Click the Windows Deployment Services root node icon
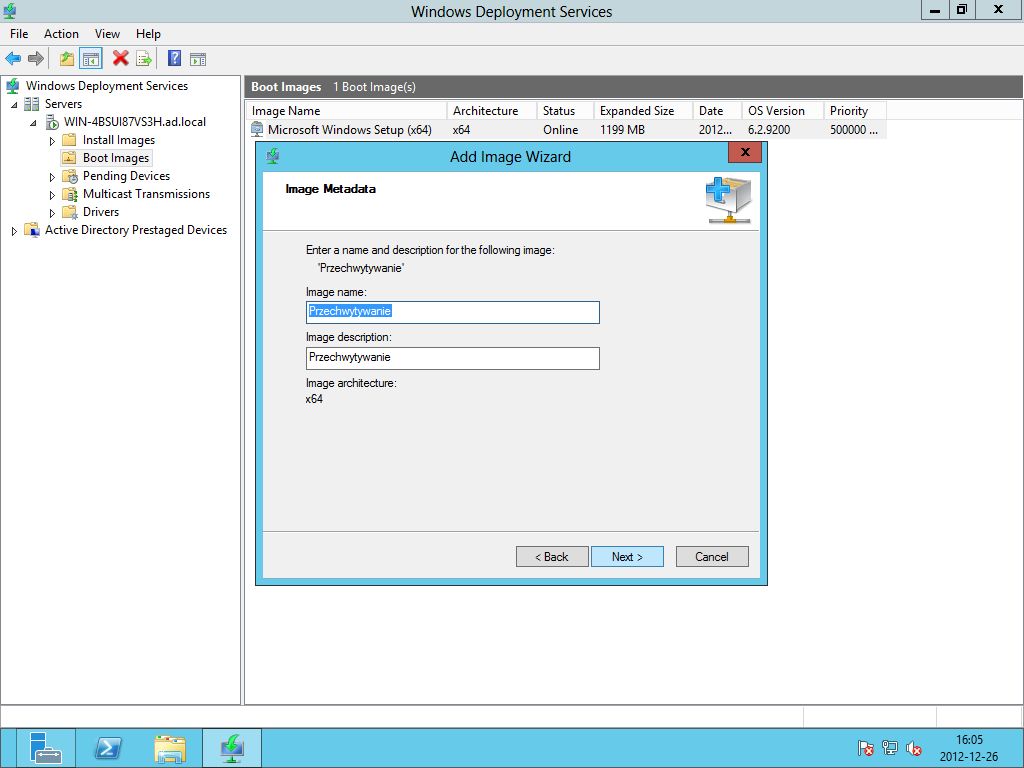Screen dimensions: 1024x768 12,86
